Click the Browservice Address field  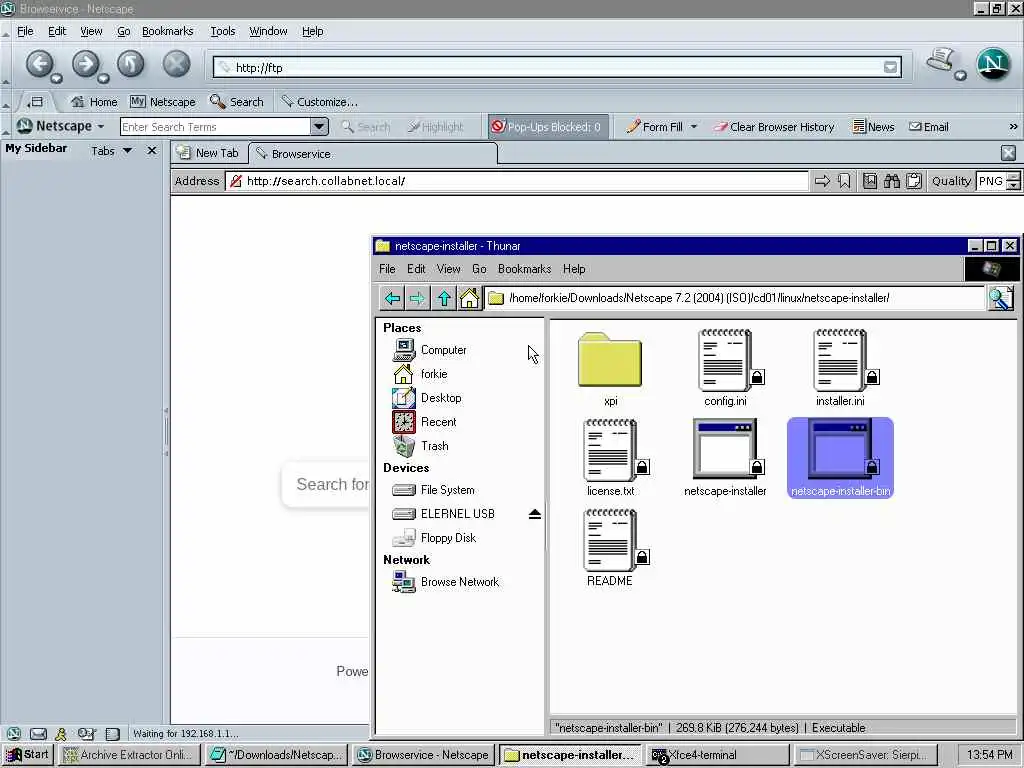pos(516,181)
